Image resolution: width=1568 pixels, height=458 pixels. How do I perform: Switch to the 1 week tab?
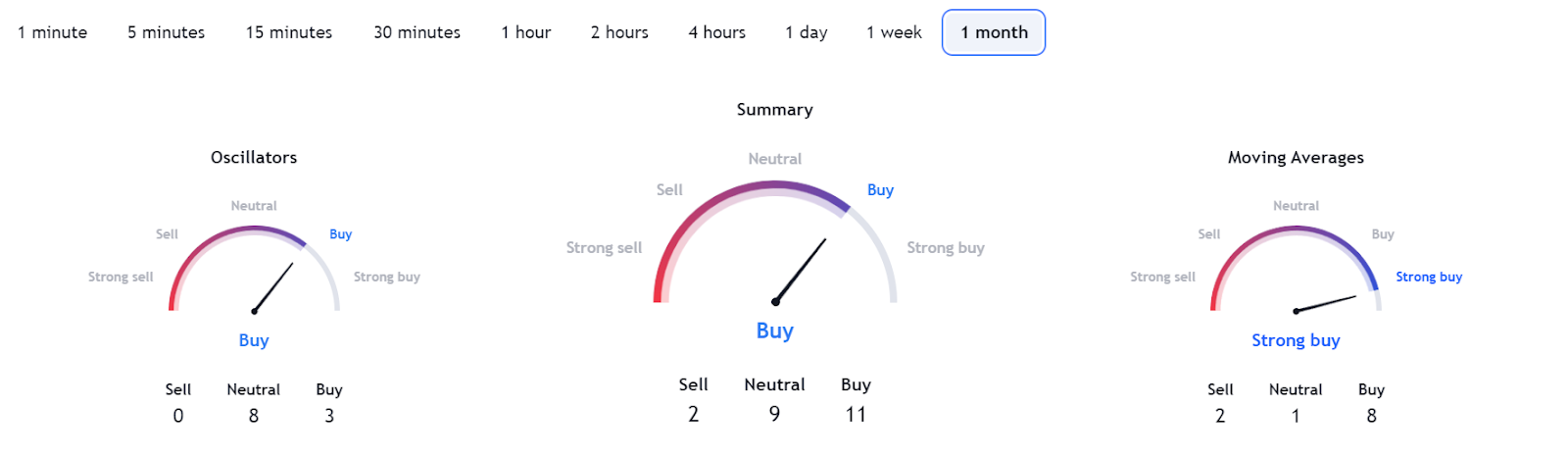coord(894,32)
